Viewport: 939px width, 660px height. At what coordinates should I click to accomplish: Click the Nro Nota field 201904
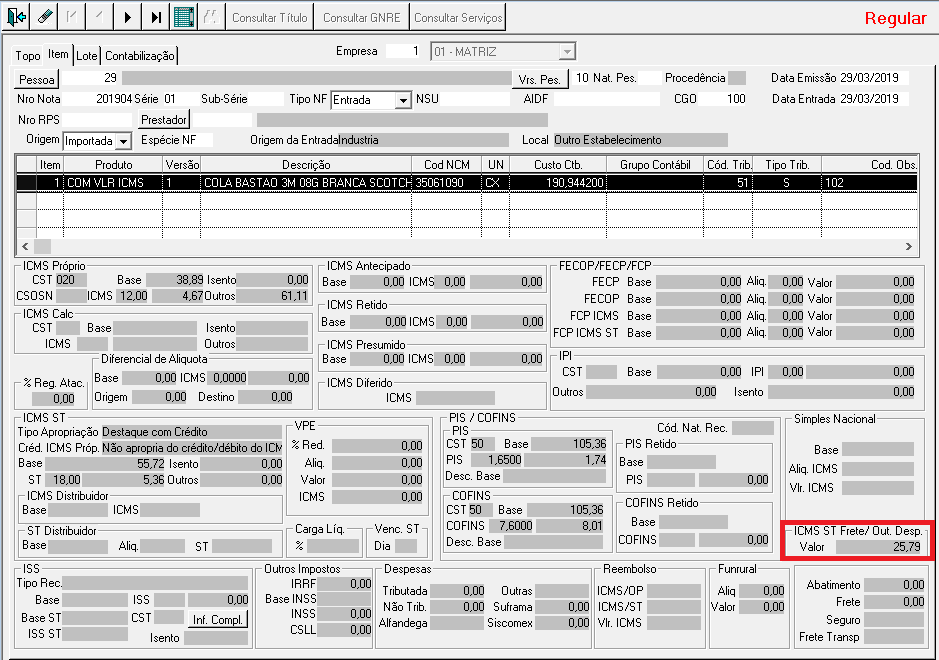(97, 99)
